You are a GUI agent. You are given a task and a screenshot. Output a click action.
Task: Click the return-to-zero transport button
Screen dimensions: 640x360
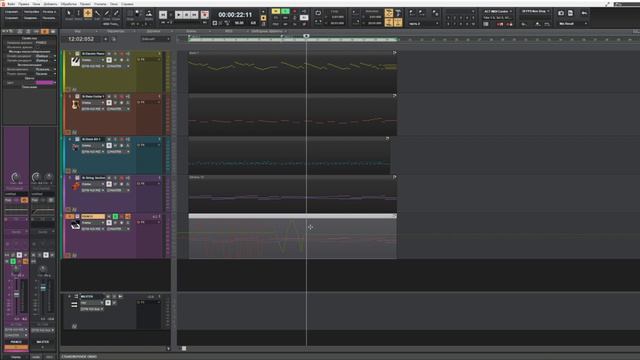click(x=163, y=15)
